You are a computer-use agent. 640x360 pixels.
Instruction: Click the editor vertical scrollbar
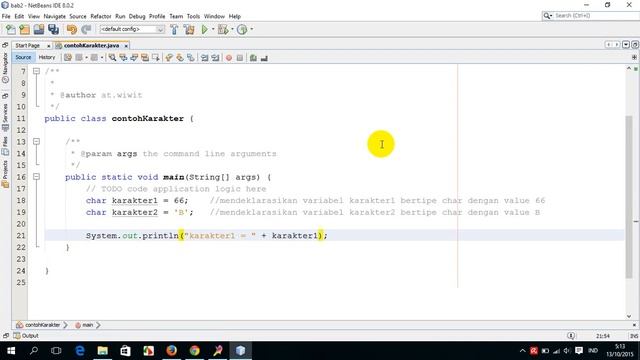tap(629, 196)
